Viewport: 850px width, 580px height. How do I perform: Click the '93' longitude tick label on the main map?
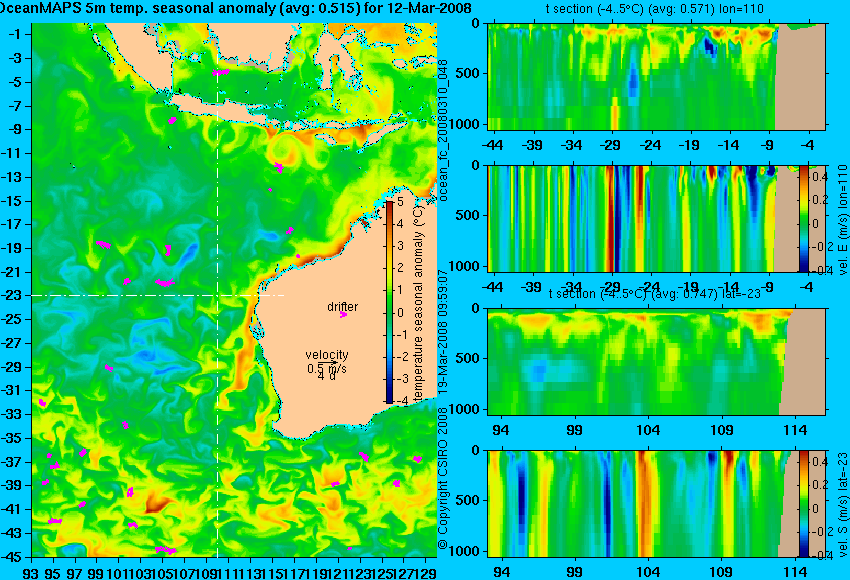tap(30, 572)
